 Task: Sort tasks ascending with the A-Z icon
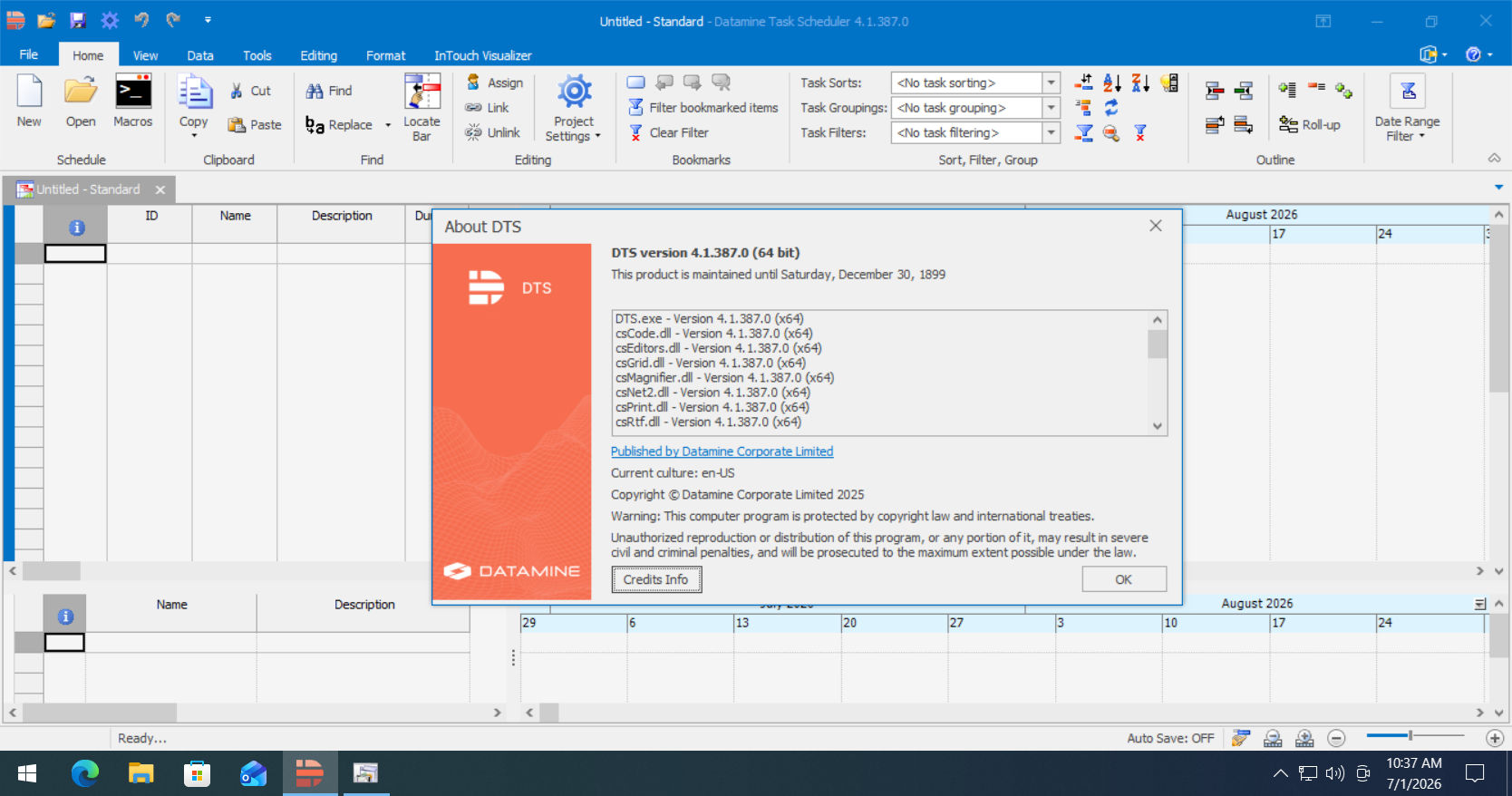(1112, 83)
